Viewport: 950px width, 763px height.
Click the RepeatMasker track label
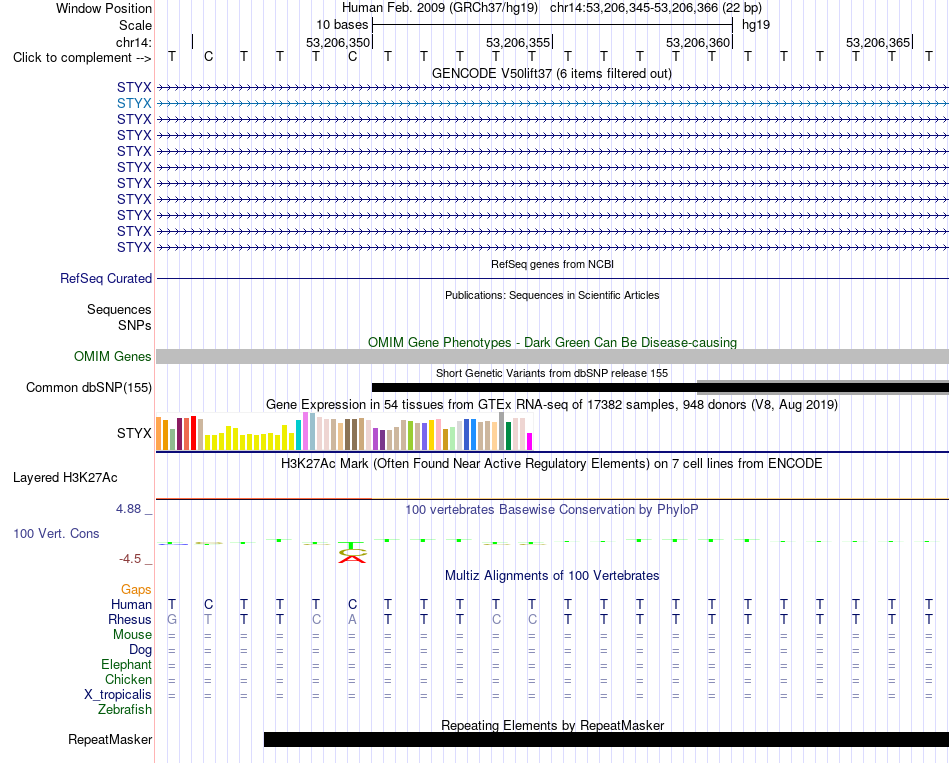click(110, 739)
